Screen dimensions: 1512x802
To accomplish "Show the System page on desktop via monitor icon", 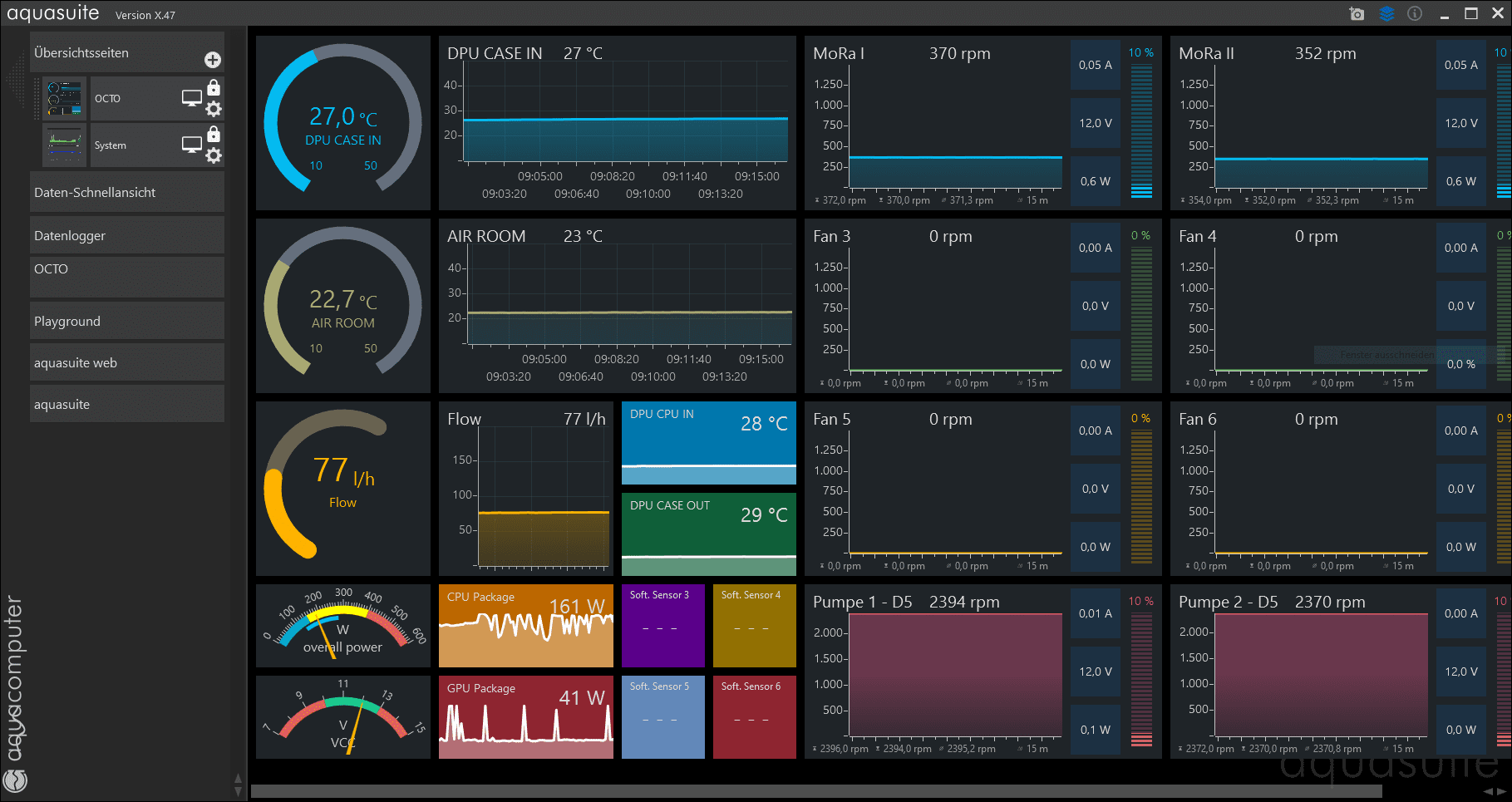I will tap(192, 145).
